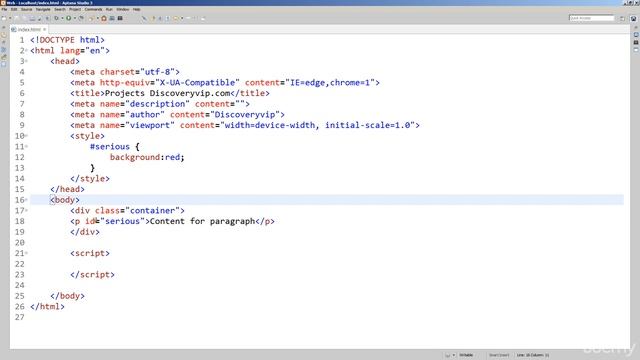Click the meta charset "utf-8" line
The width and height of the screenshot is (640, 360).
tap(125, 72)
